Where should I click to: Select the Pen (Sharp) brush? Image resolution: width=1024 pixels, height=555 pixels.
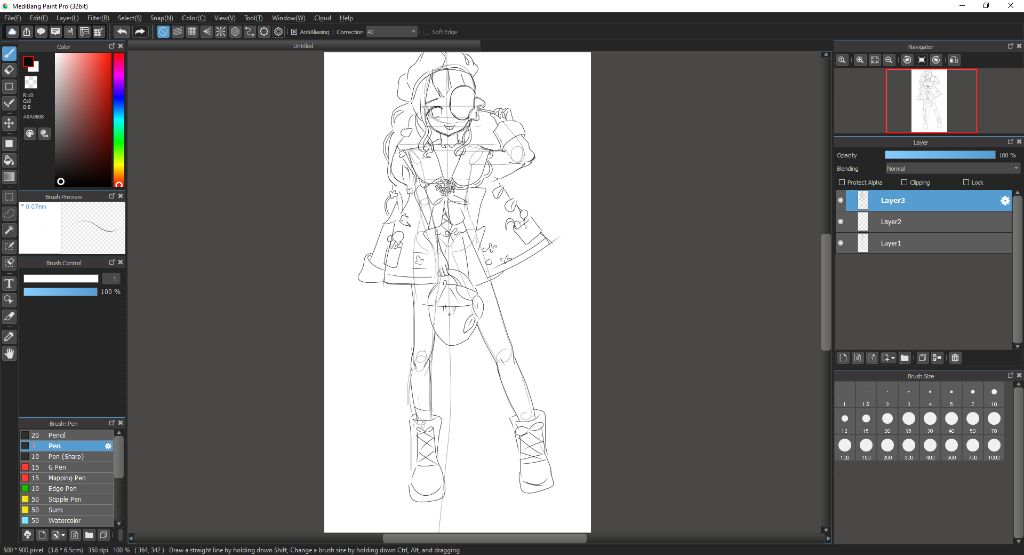(67, 456)
